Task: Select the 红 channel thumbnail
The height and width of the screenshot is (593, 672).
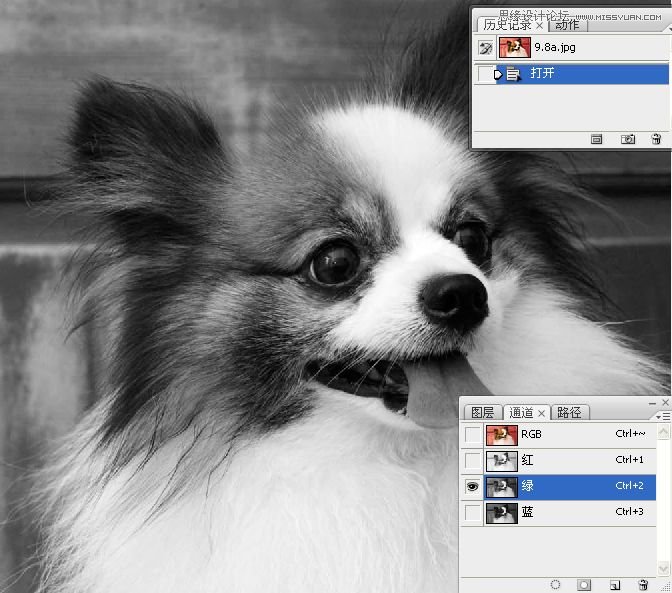Action: (501, 461)
